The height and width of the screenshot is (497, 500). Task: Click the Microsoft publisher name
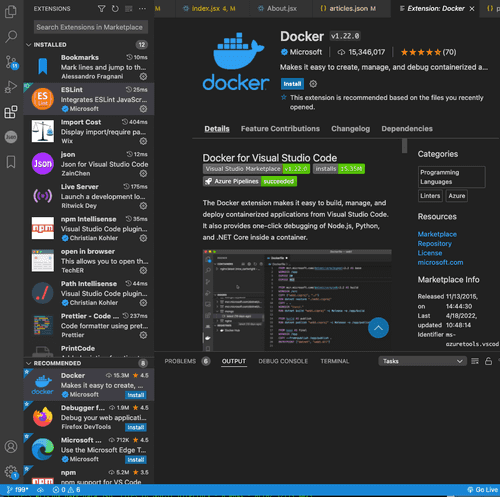(x=306, y=52)
